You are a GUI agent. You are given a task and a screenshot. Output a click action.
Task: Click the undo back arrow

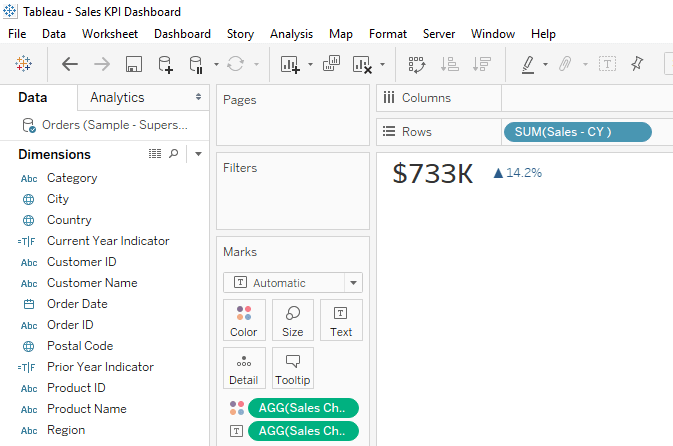tap(70, 65)
